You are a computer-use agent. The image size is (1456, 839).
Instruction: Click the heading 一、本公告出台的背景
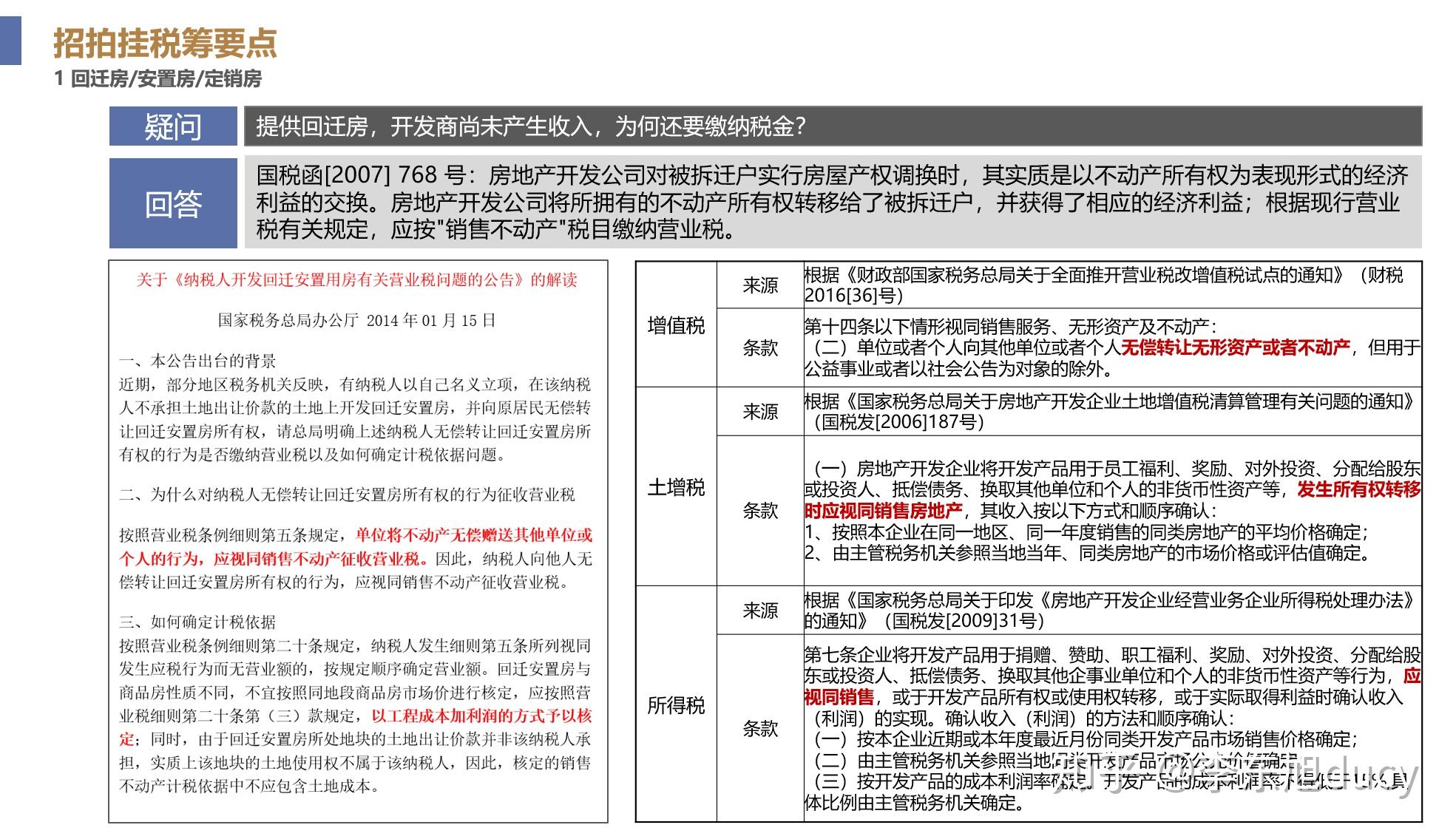[x=197, y=361]
